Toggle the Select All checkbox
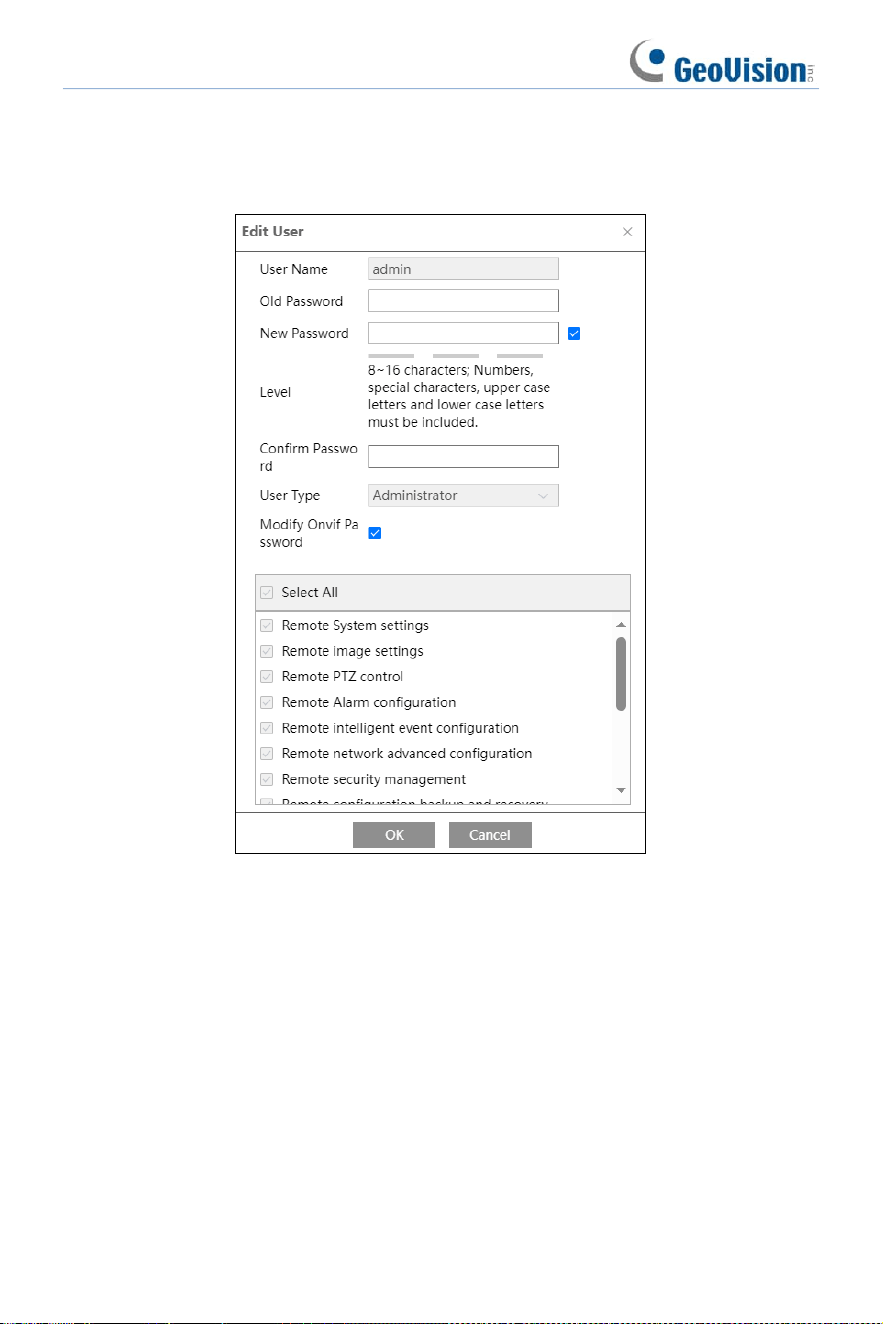This screenshot has height=1324, width=883. coord(267,593)
